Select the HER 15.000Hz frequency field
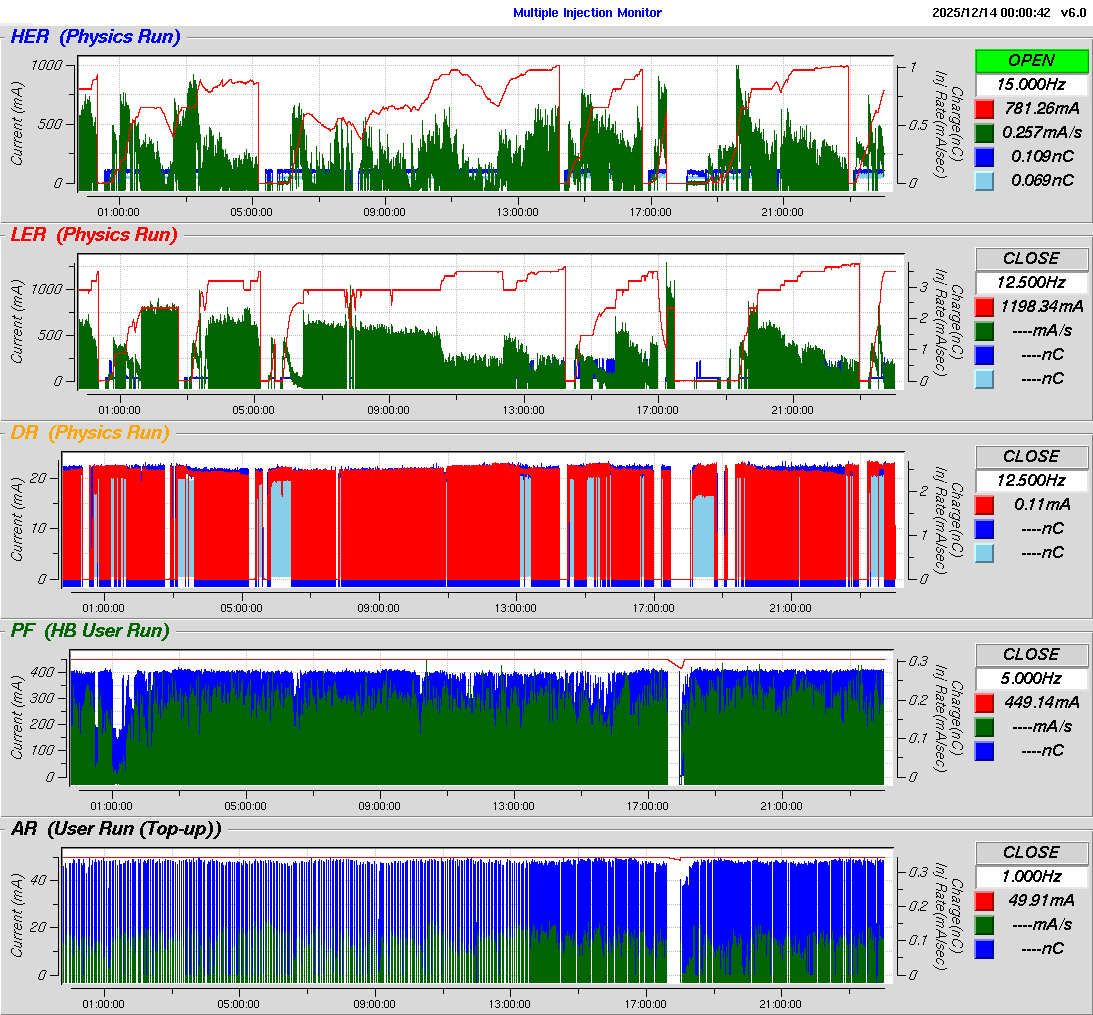The width and height of the screenshot is (1093, 1015). pyautogui.click(x=1032, y=84)
